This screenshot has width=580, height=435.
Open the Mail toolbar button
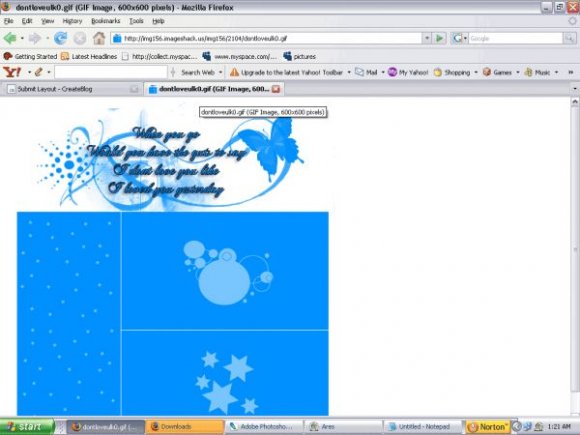point(366,72)
